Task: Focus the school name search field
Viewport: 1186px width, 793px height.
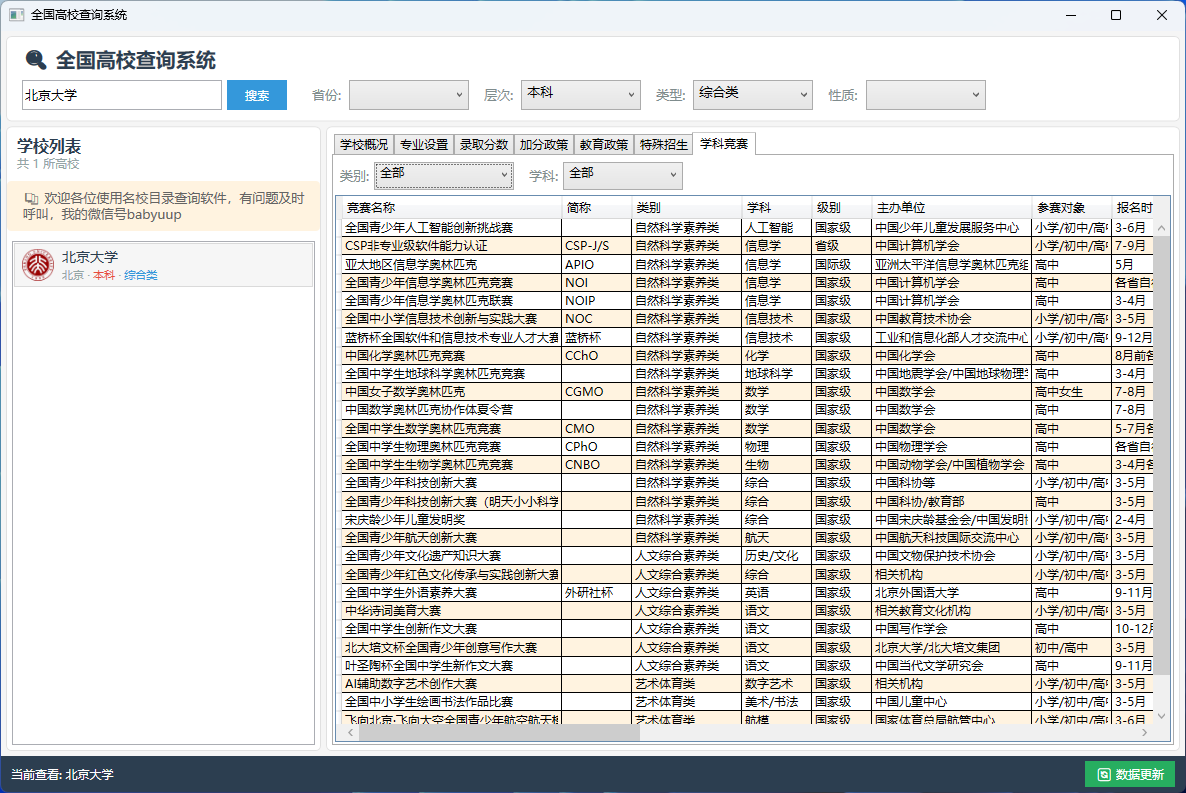Action: (122, 95)
